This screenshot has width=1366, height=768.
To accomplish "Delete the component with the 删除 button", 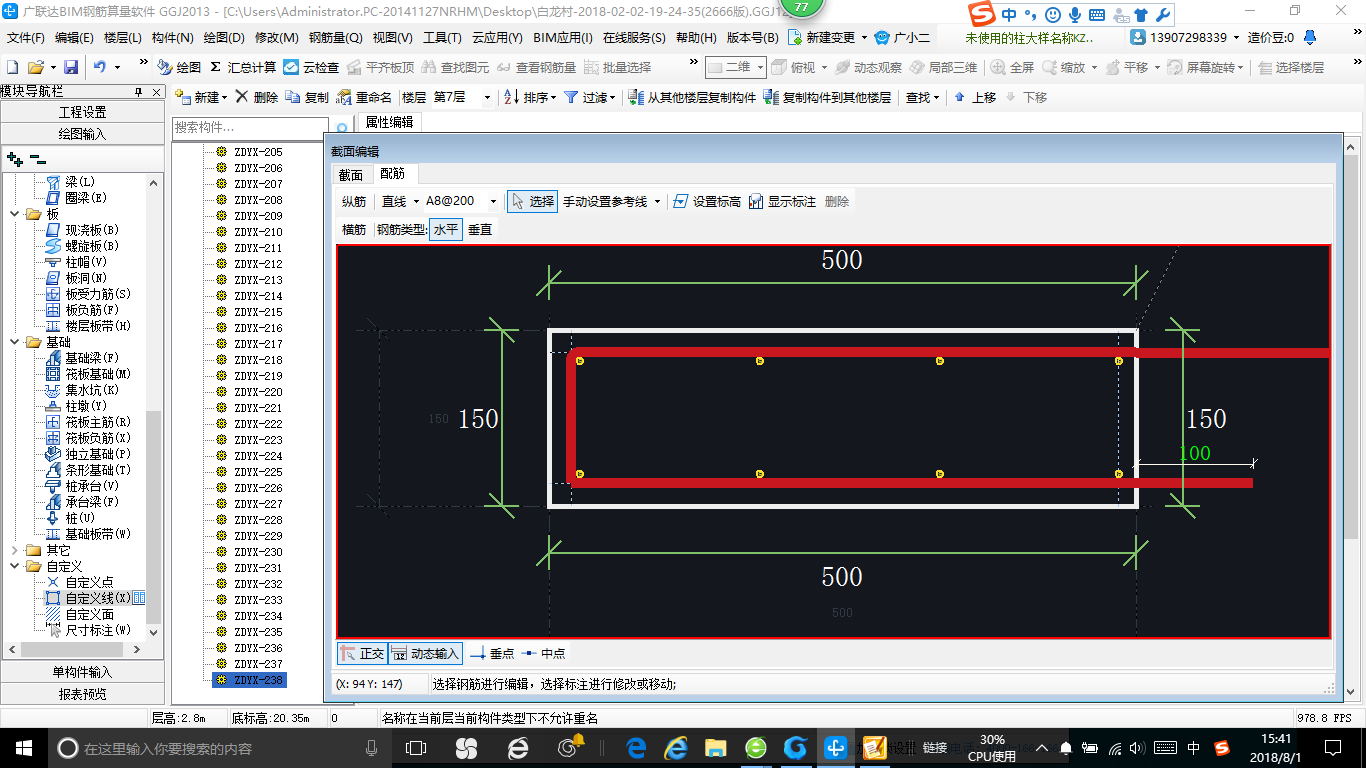I will 257,97.
